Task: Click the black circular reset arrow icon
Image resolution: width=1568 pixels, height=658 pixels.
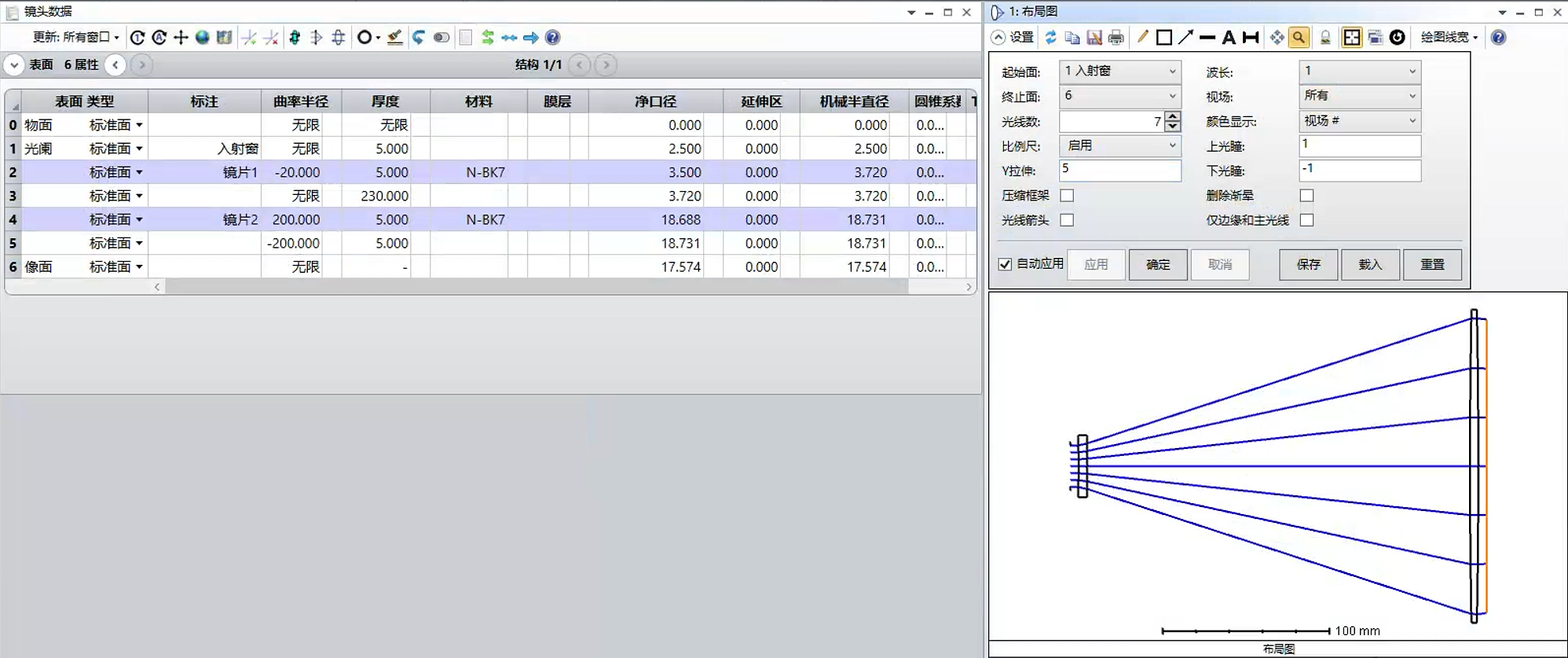Action: [1398, 37]
